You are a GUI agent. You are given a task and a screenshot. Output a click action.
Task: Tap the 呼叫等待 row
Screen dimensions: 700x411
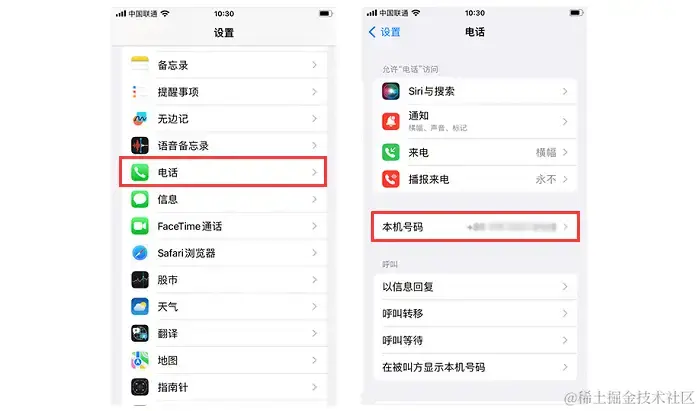[x=475, y=340]
